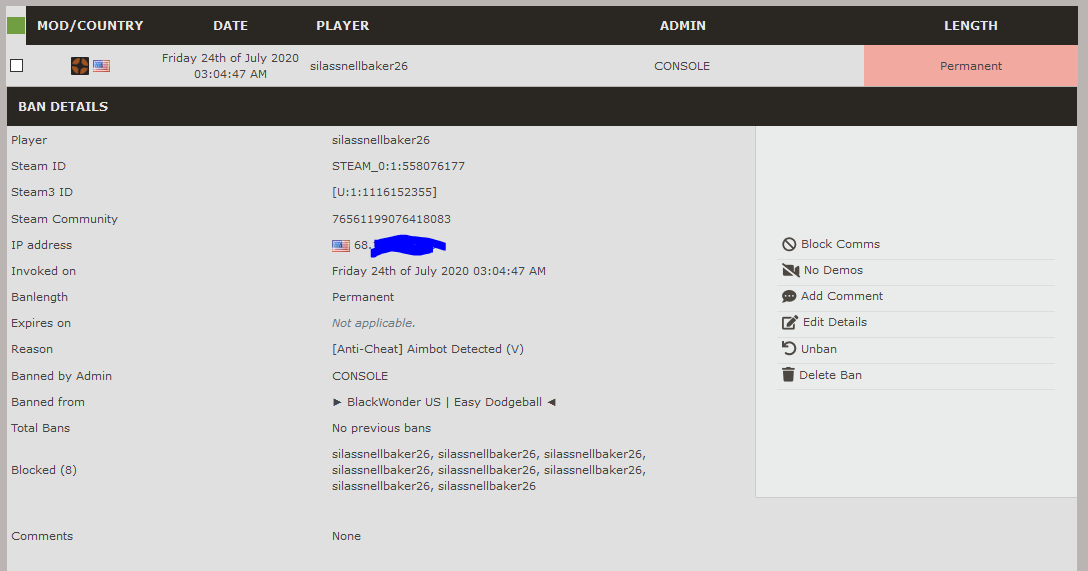This screenshot has height=571, width=1088.
Task: Click the No previous bans text
Action: coord(382,428)
